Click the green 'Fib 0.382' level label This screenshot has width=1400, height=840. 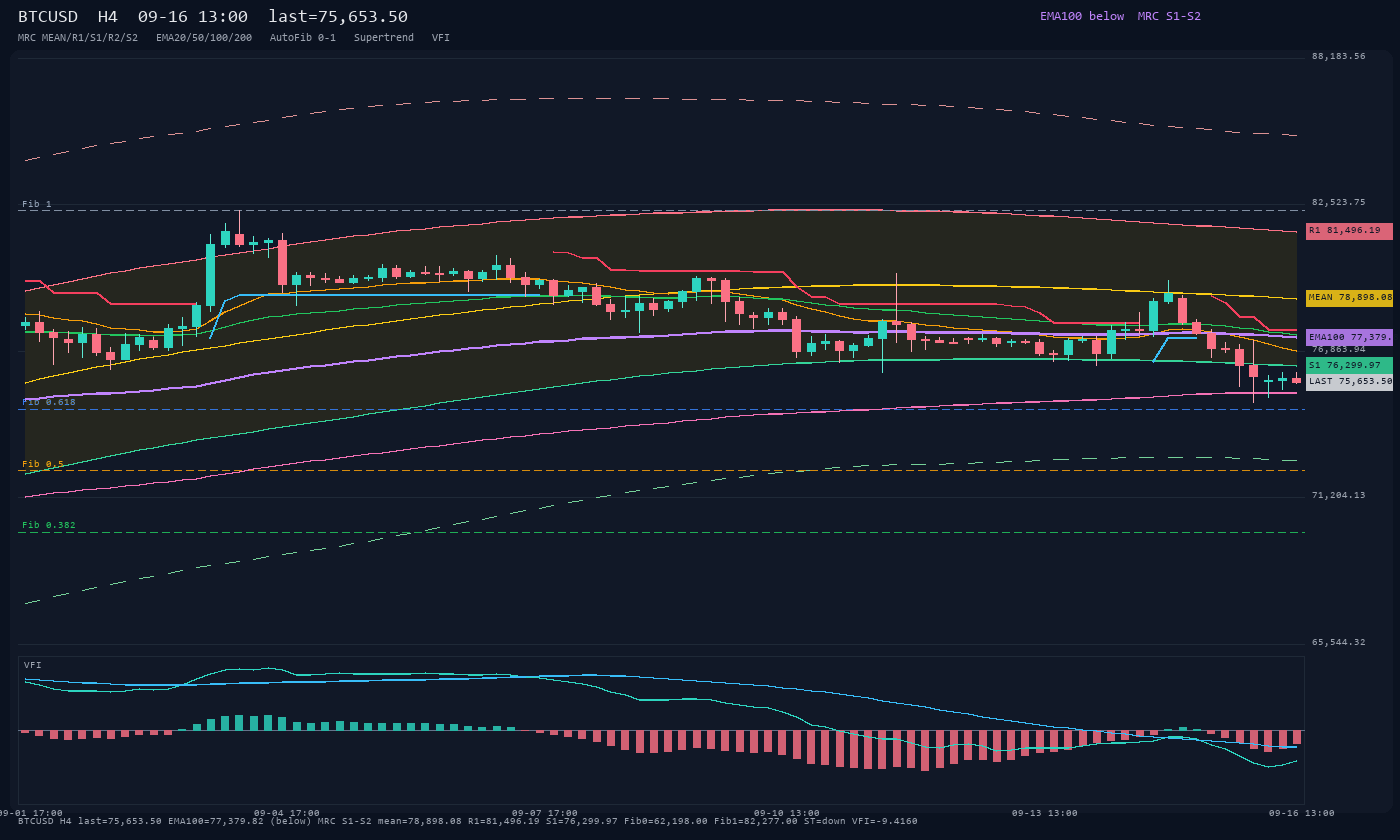[x=49, y=525]
